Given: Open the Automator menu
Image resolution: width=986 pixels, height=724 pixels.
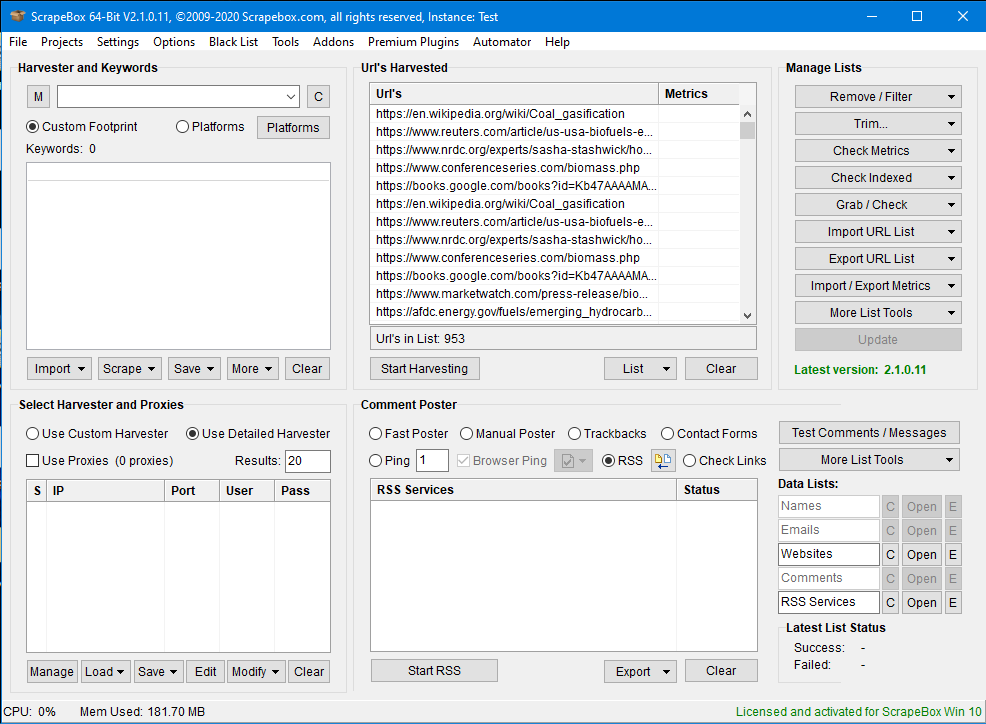Looking at the screenshot, I should (502, 42).
